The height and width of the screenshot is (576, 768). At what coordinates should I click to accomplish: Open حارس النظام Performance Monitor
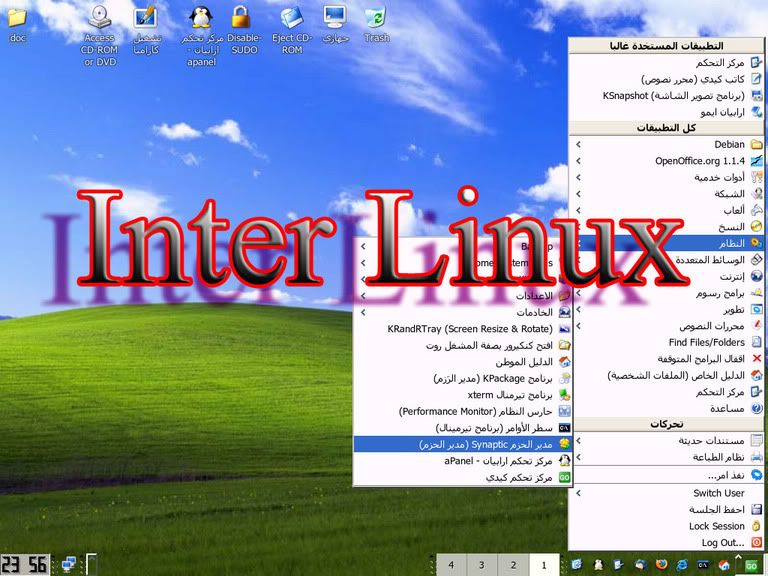(x=463, y=411)
